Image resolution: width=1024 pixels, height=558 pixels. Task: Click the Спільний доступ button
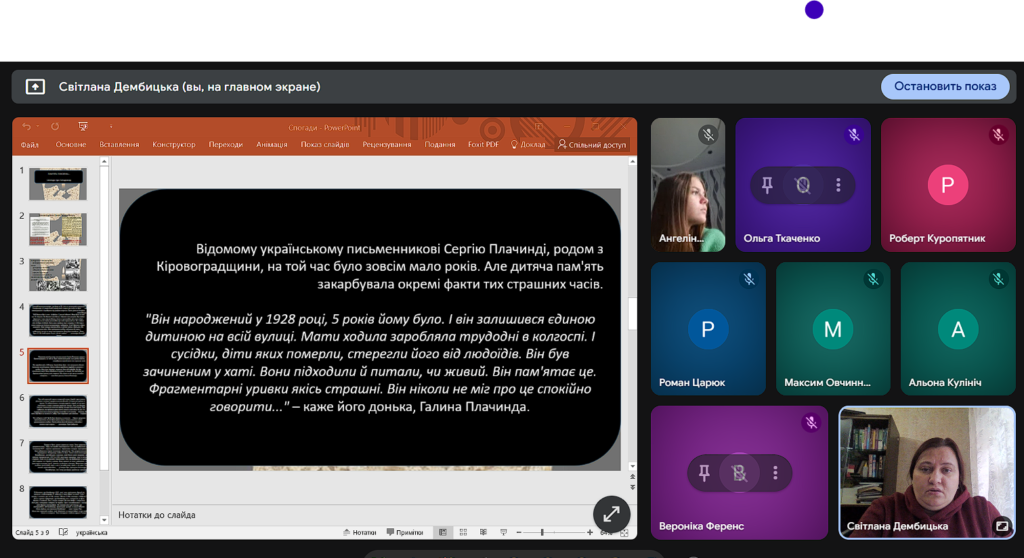click(x=592, y=145)
